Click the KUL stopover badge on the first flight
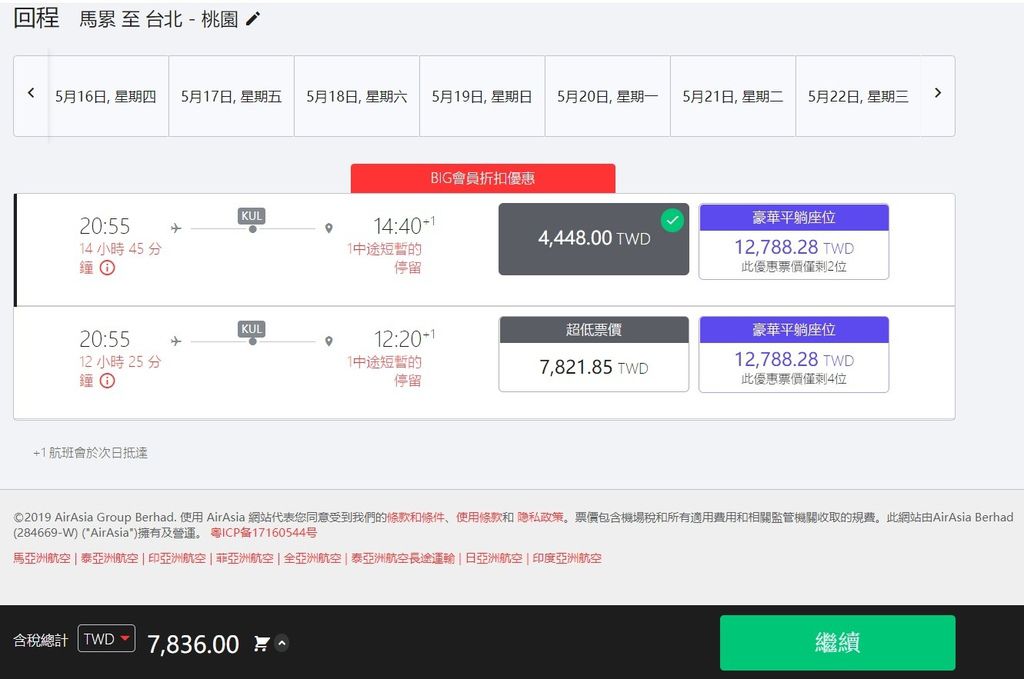 pyautogui.click(x=252, y=215)
